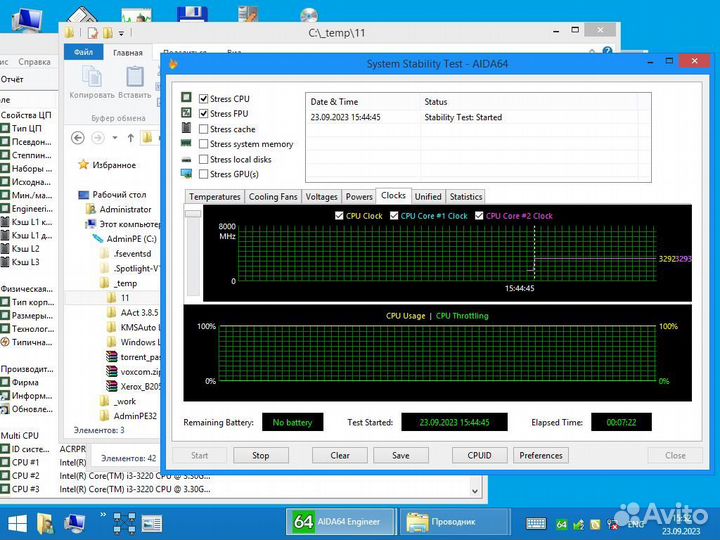This screenshot has width=720, height=540.
Task: Select Кэш L2 item in AIDA64 list
Action: coord(25,249)
